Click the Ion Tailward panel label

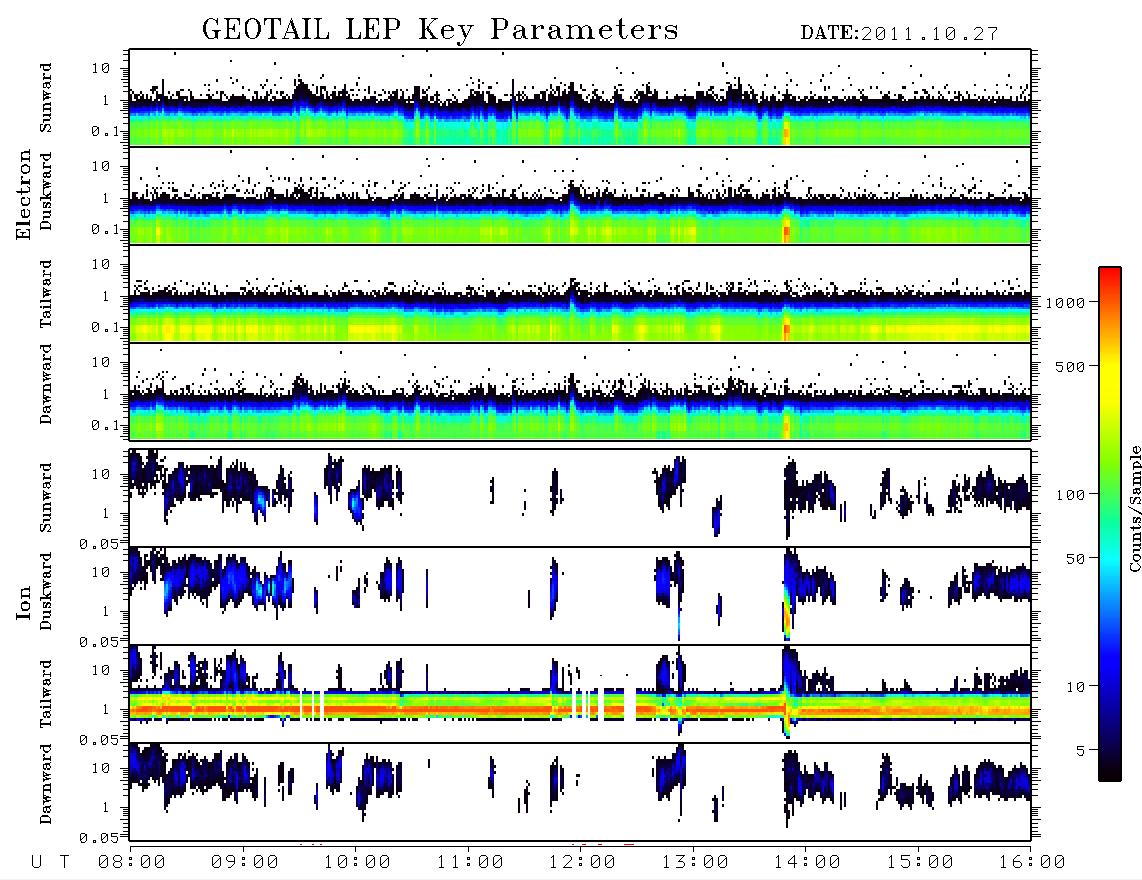pos(46,694)
